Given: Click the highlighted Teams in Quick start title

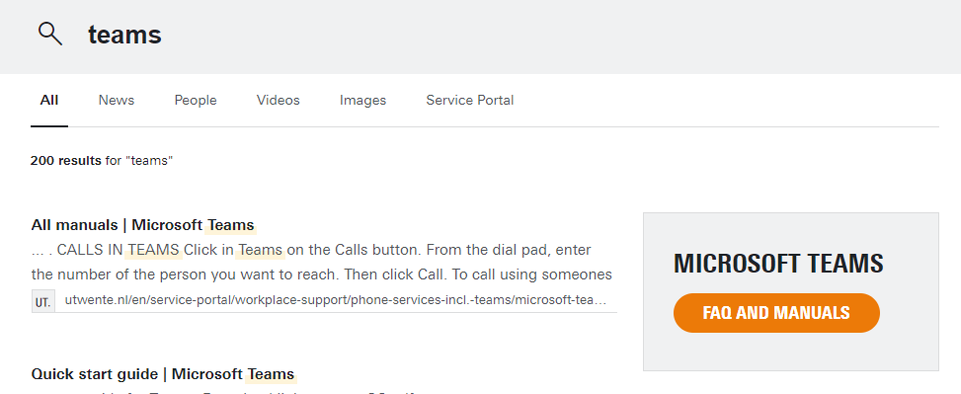Looking at the screenshot, I should (x=271, y=374).
